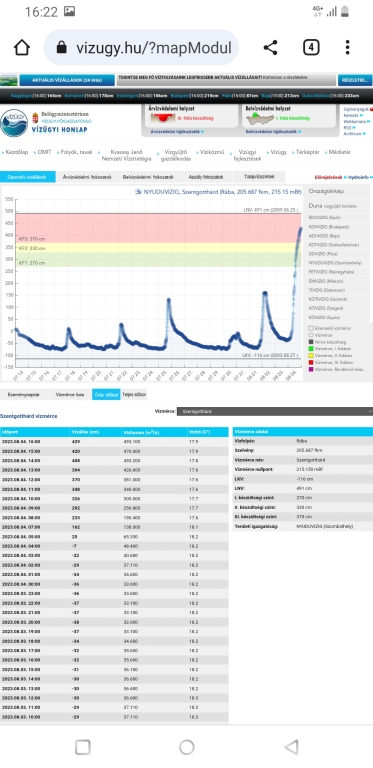Image resolution: width=373 pixels, height=768 pixels.
Task: Expand the Vízgyűjtő gazdálkodás menu
Action: tap(175, 155)
